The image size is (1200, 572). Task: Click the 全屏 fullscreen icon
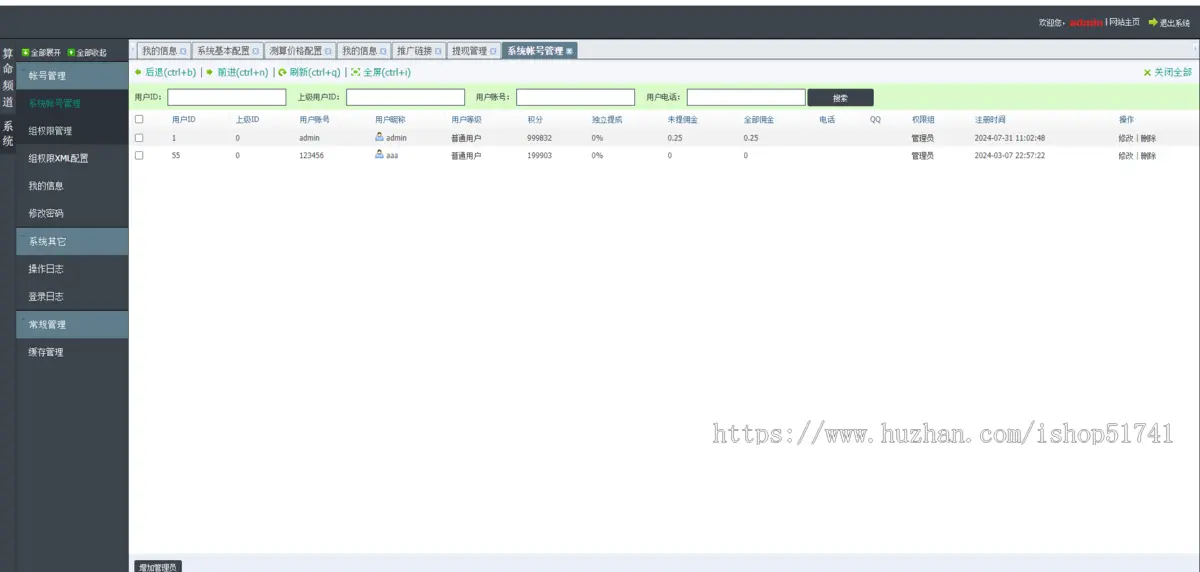click(355, 72)
